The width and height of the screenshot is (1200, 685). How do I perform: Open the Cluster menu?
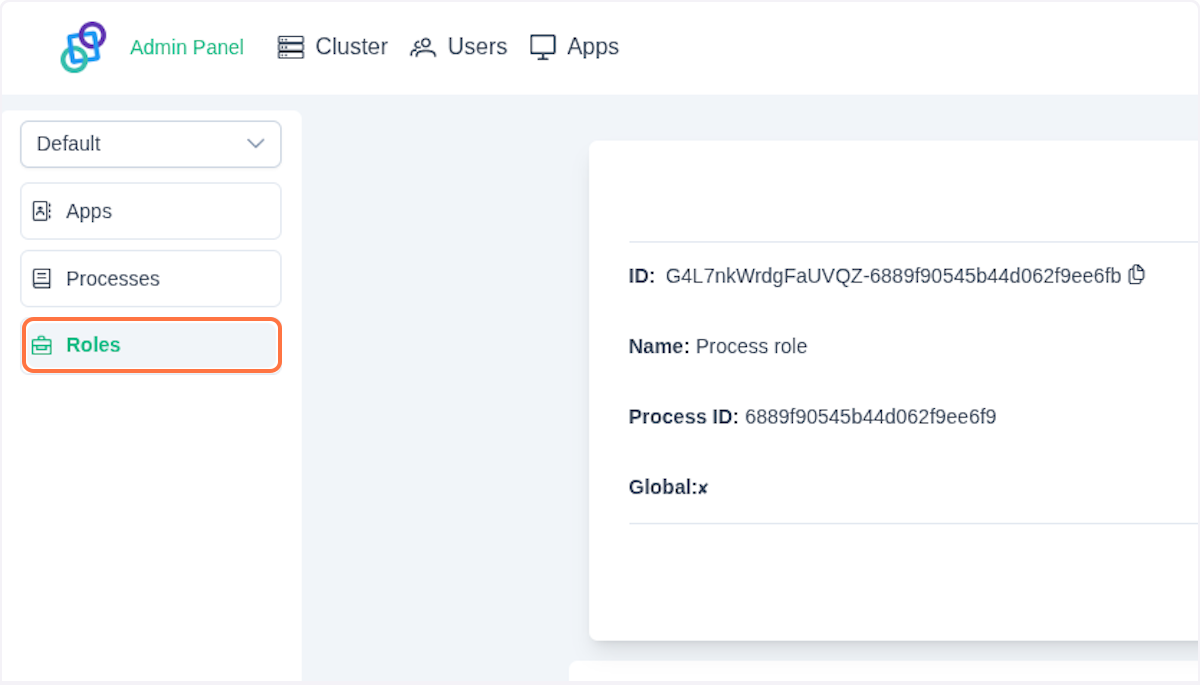(351, 47)
